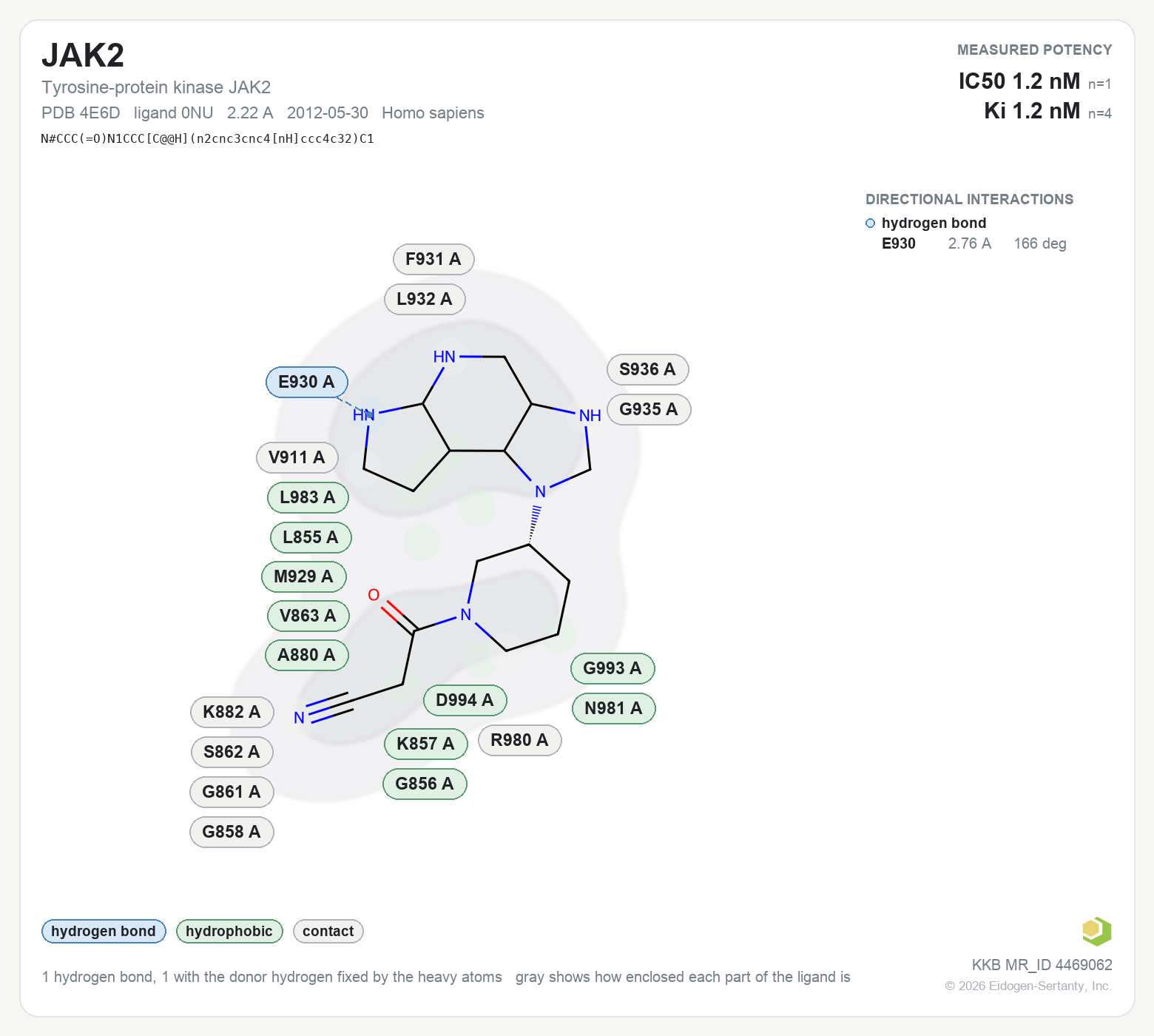Click the 2.22 A resolution value
Viewport: 1154px width, 1036px height.
[250, 112]
